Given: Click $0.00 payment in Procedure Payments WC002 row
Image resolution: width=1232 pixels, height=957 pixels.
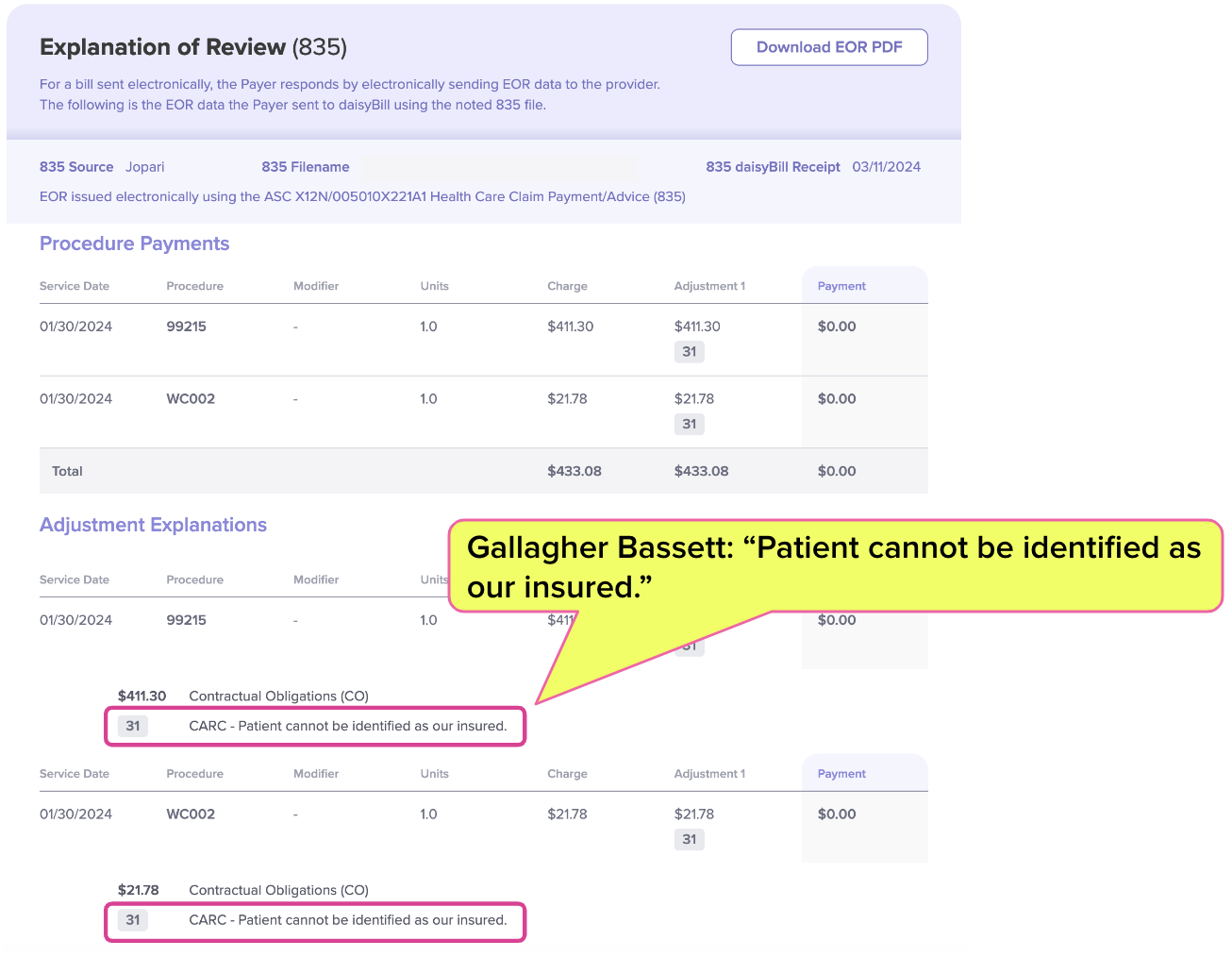Looking at the screenshot, I should [837, 399].
